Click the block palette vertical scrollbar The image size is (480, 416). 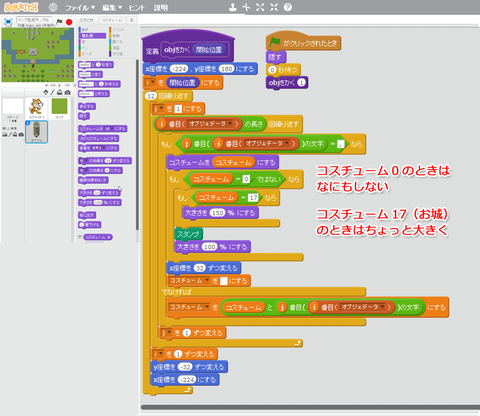[137, 145]
